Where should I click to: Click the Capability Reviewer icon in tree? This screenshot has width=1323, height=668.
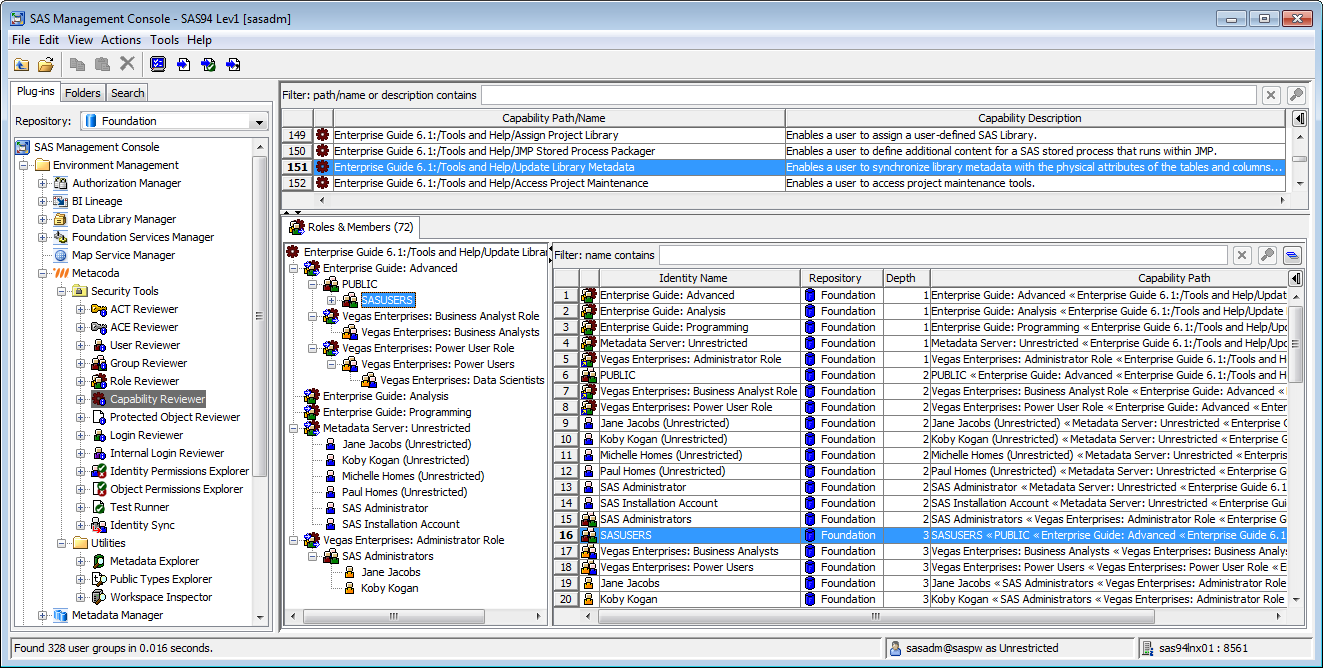pos(99,399)
